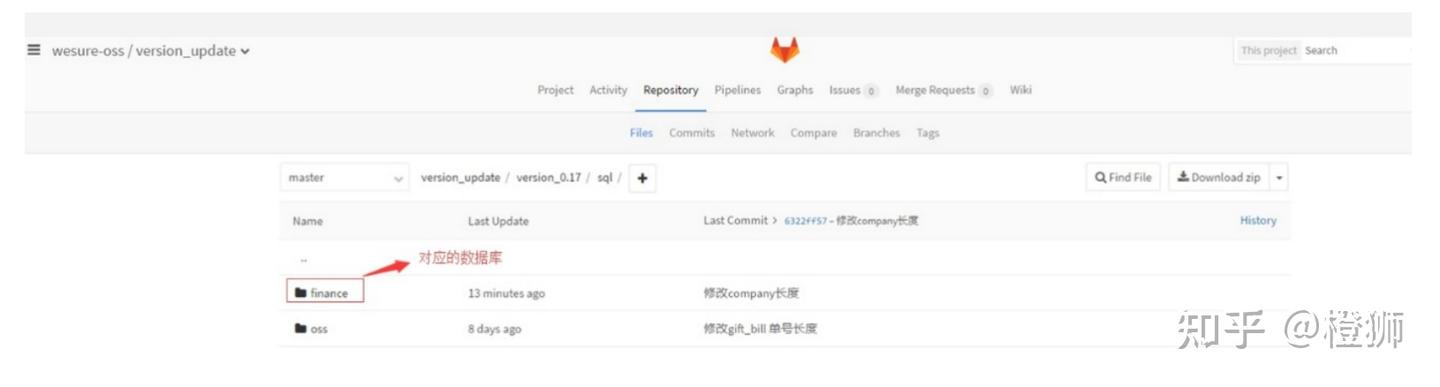Click the 'This project' search scope label
This screenshot has width=1440, height=387.
pyautogui.click(x=1269, y=50)
